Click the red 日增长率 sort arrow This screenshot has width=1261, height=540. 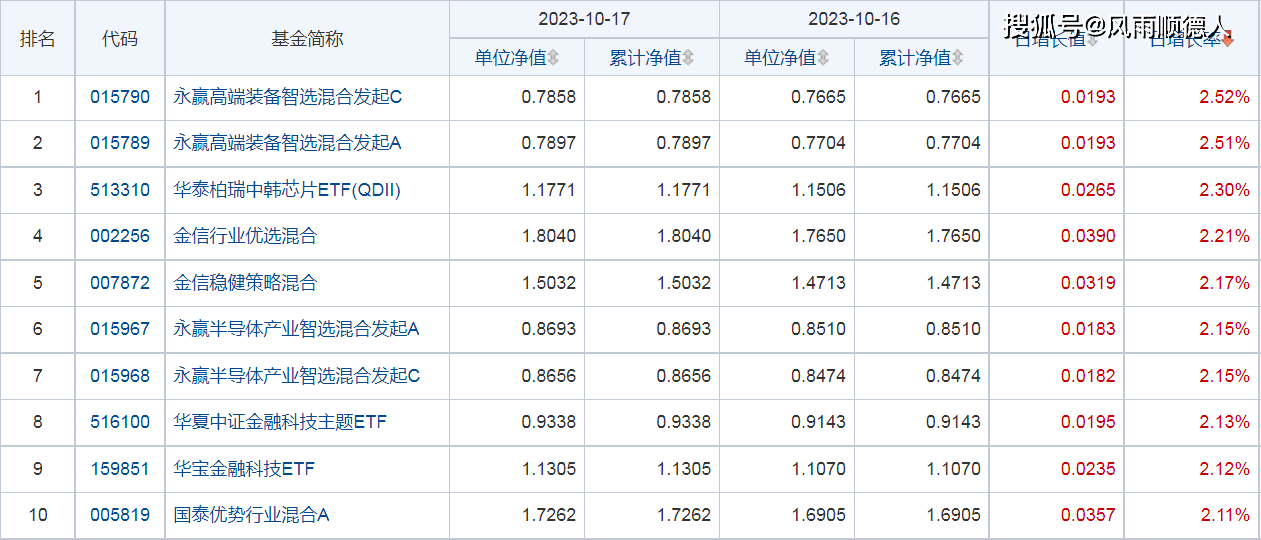pyautogui.click(x=1227, y=40)
